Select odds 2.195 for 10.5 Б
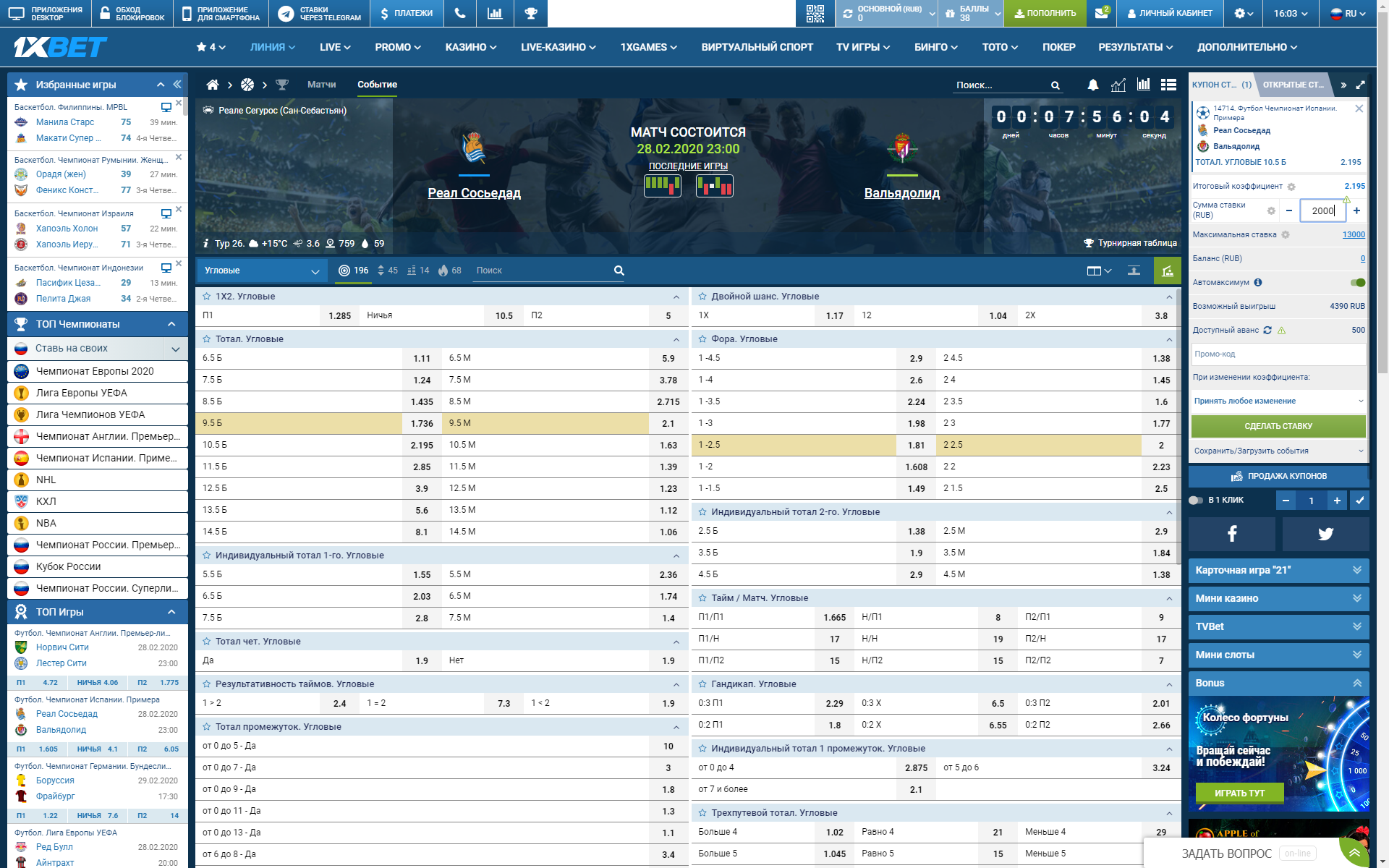The image size is (1389, 868). pos(422,445)
